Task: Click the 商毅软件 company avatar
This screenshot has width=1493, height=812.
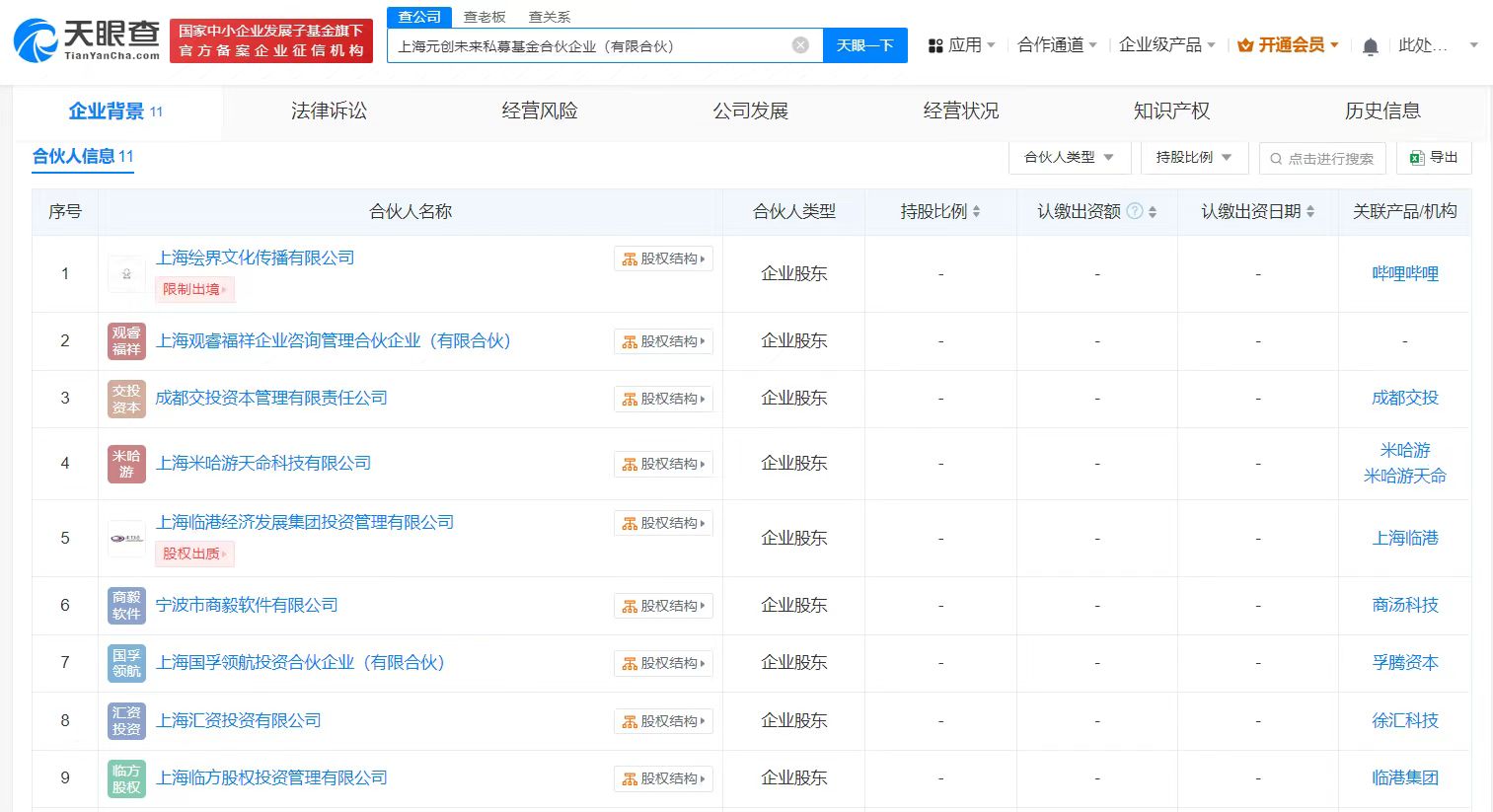Action: click(x=126, y=605)
